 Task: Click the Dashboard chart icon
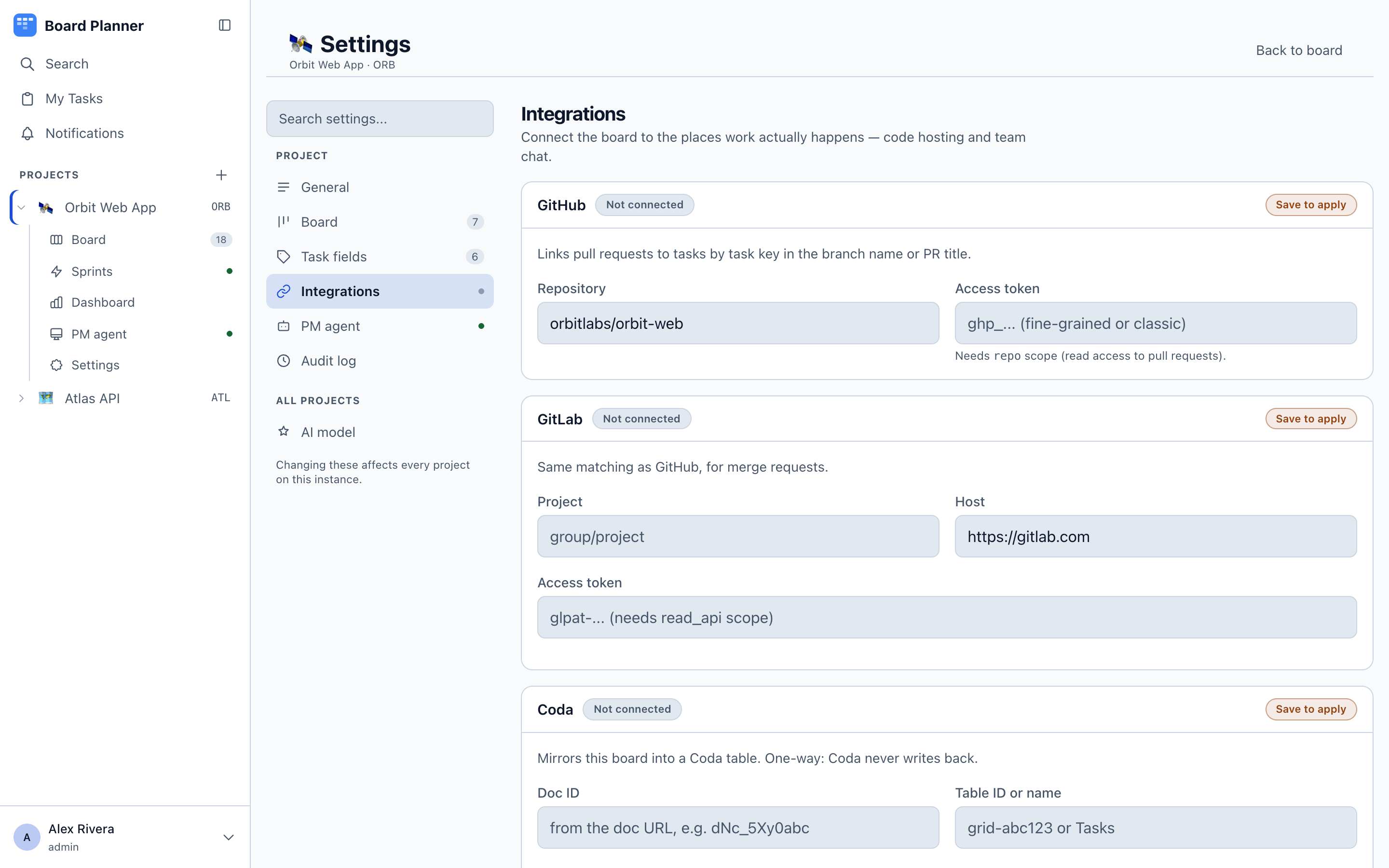56,302
